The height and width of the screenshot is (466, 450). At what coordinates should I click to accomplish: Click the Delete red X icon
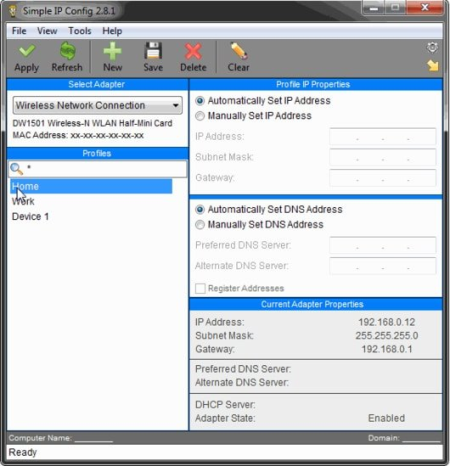193,52
